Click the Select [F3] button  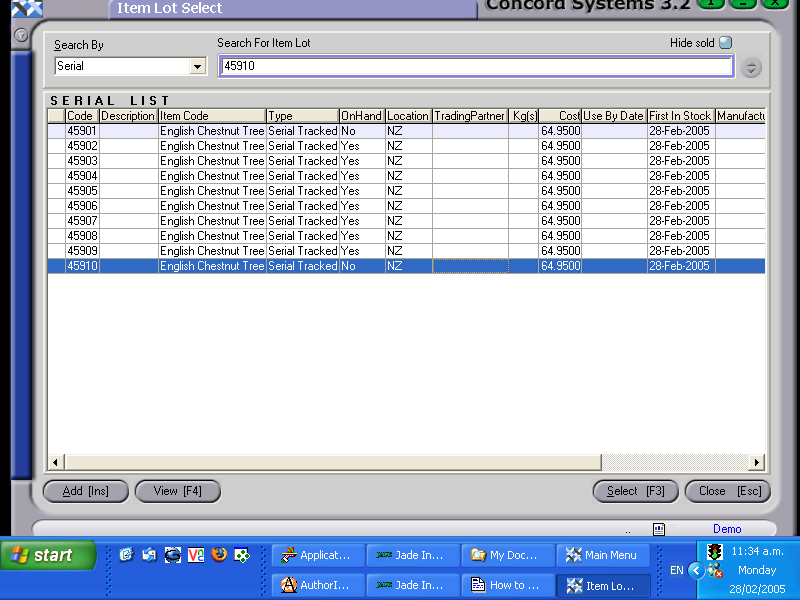coord(635,491)
